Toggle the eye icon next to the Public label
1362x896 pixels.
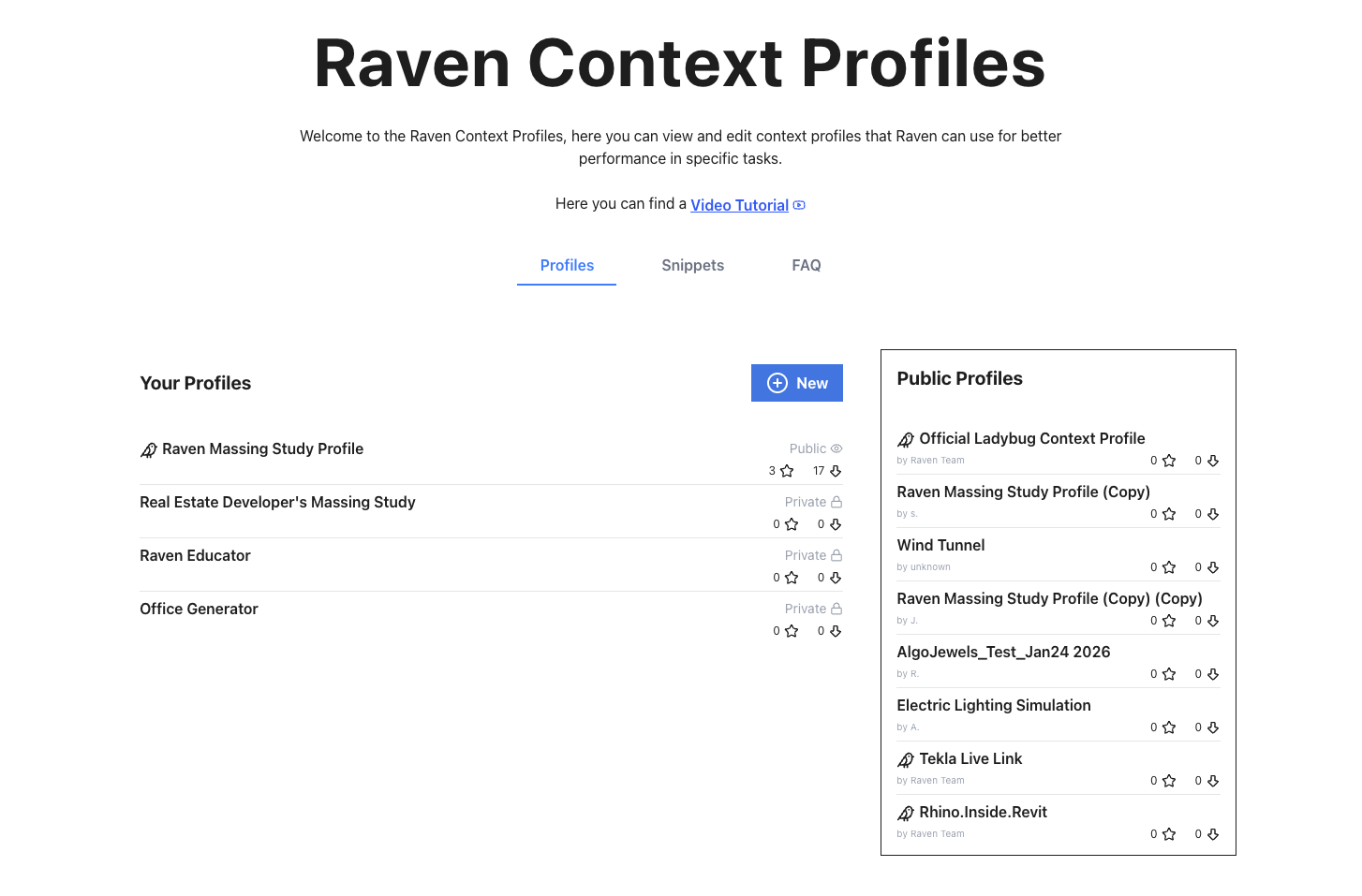[x=836, y=448]
